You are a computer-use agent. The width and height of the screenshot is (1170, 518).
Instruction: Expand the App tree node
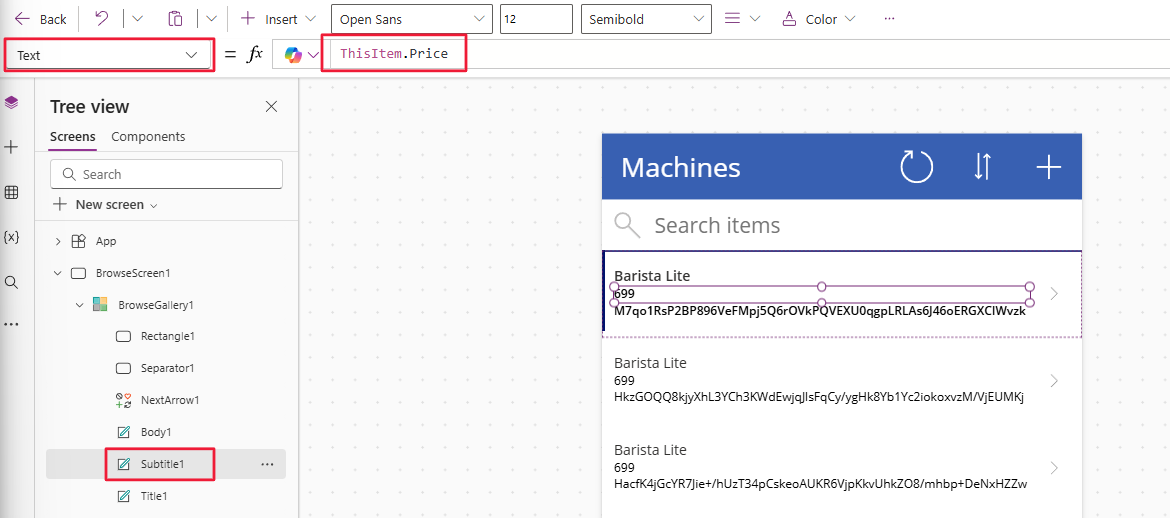pos(58,241)
